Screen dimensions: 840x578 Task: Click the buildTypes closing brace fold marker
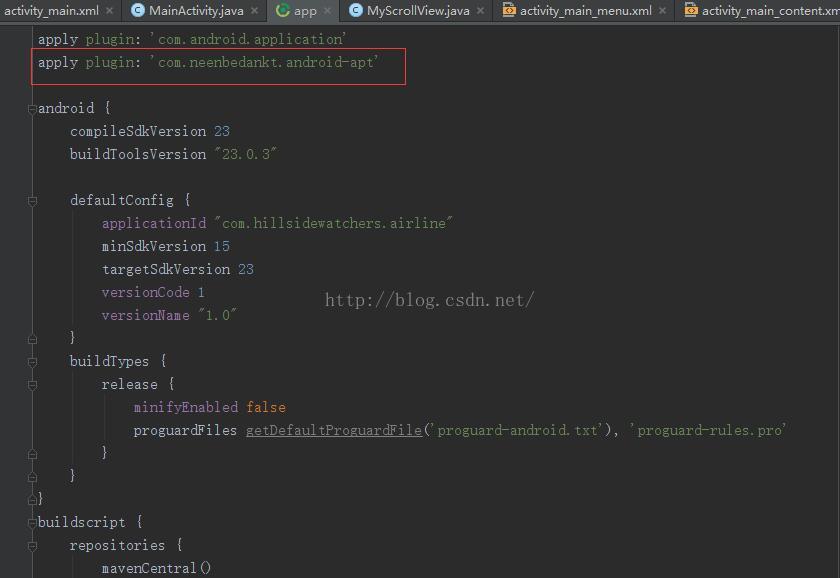point(32,477)
